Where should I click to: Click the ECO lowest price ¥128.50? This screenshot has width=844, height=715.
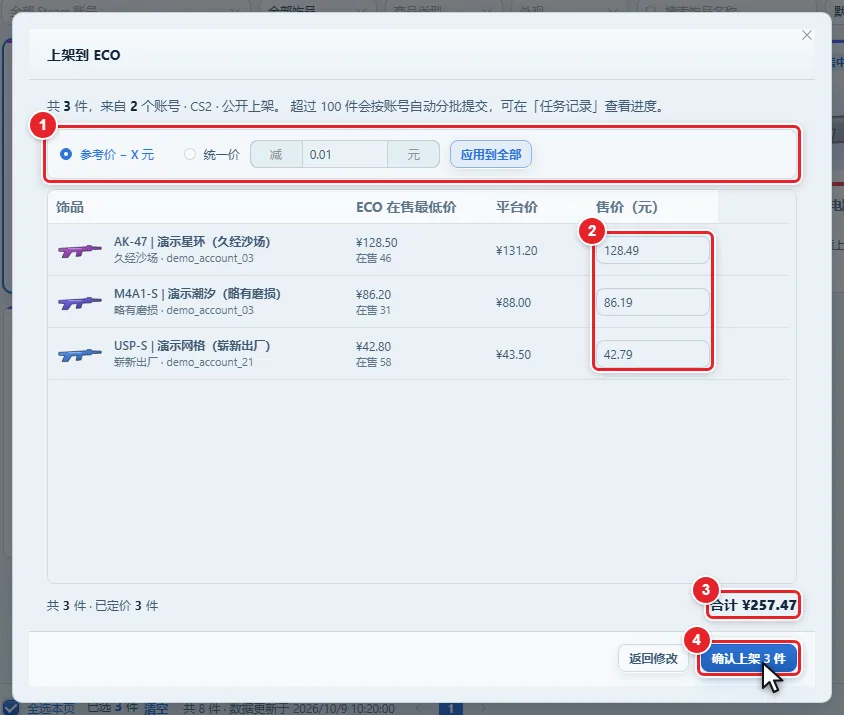pyautogui.click(x=376, y=243)
